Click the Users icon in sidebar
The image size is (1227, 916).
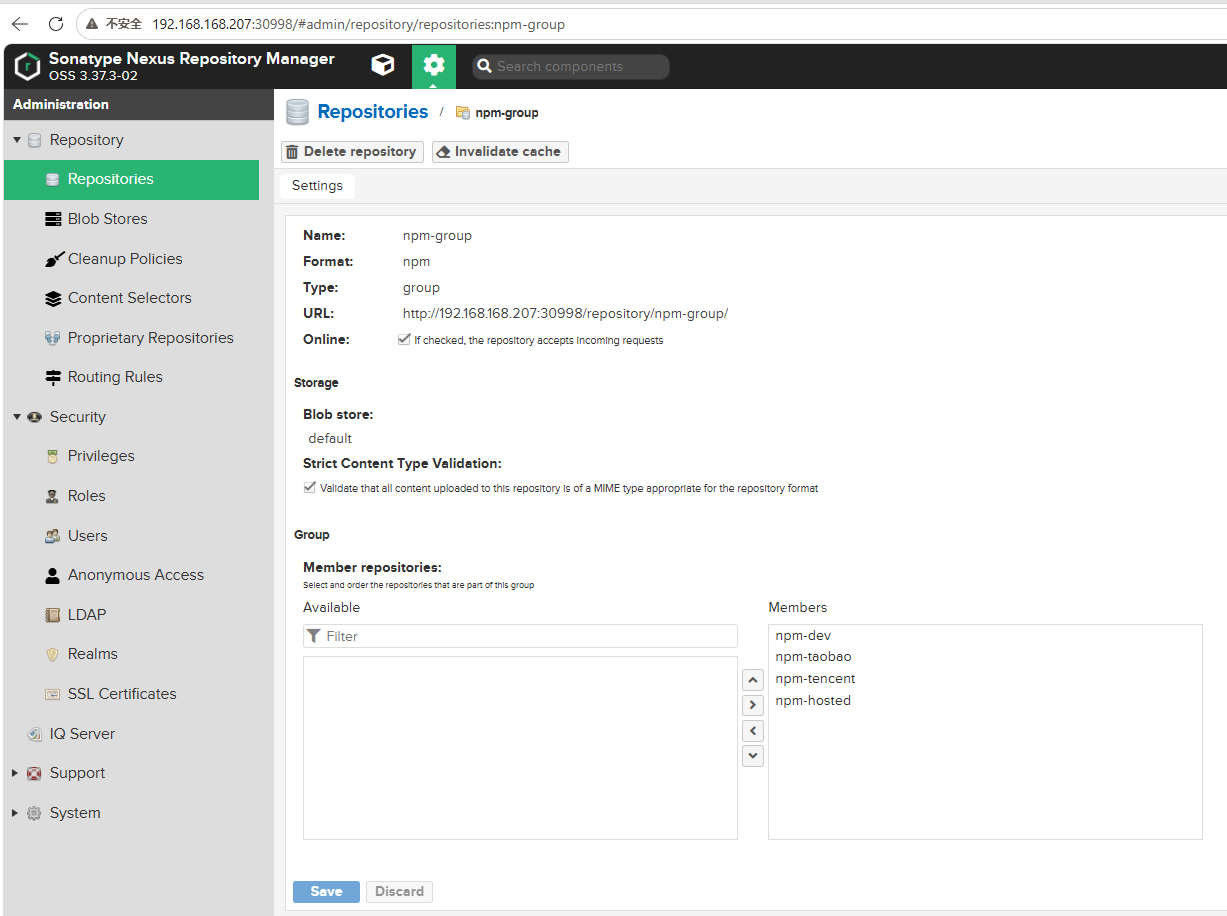(53, 536)
